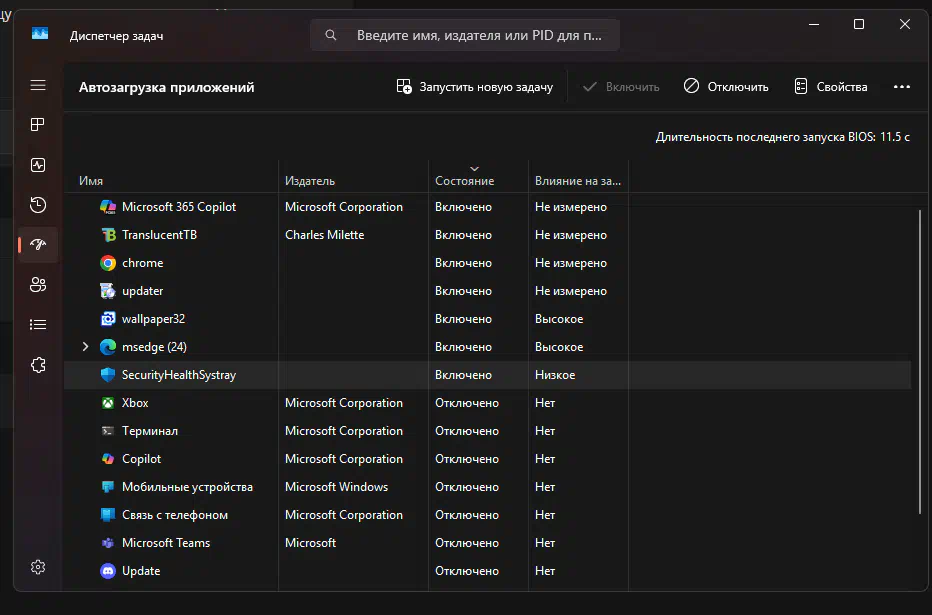This screenshot has width=932, height=615.
Task: Open the hamburger navigation menu
Action: 38,86
